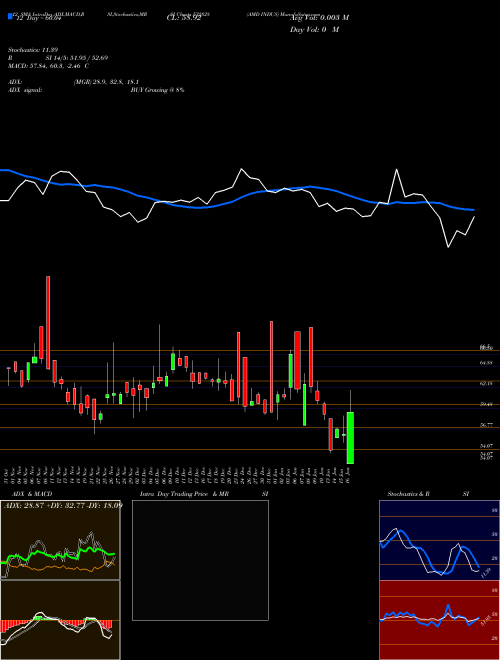Select the "Avg Vol: 0.003 M" readout
The image size is (500, 660).
click(319, 18)
